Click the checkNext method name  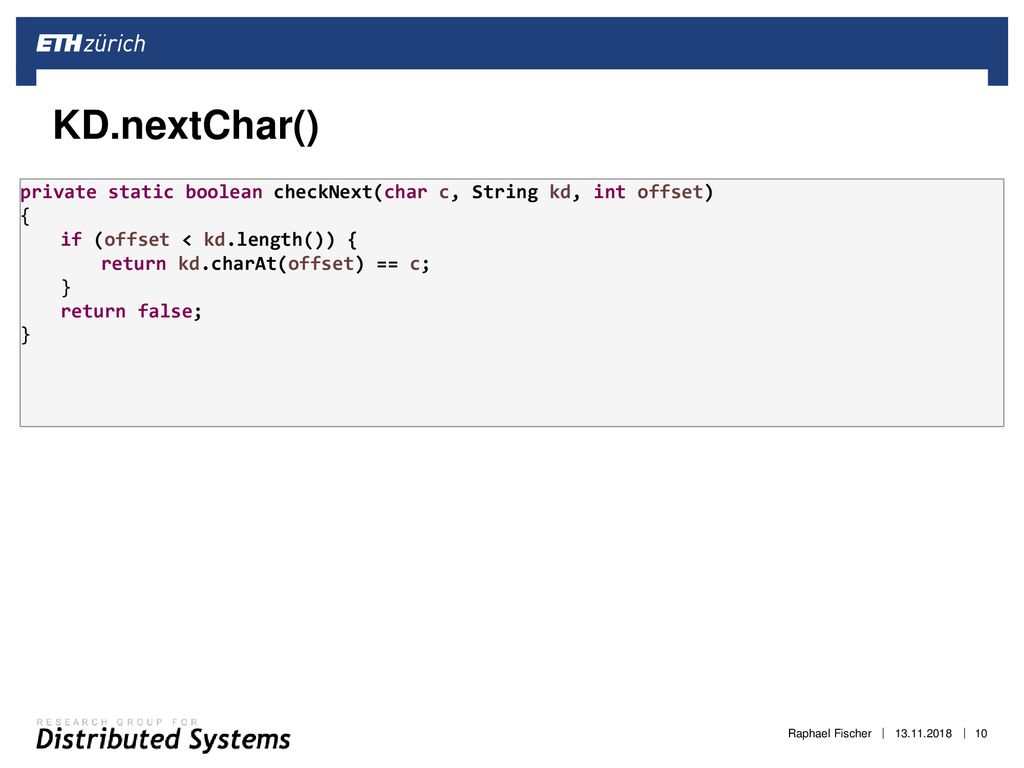(323, 192)
